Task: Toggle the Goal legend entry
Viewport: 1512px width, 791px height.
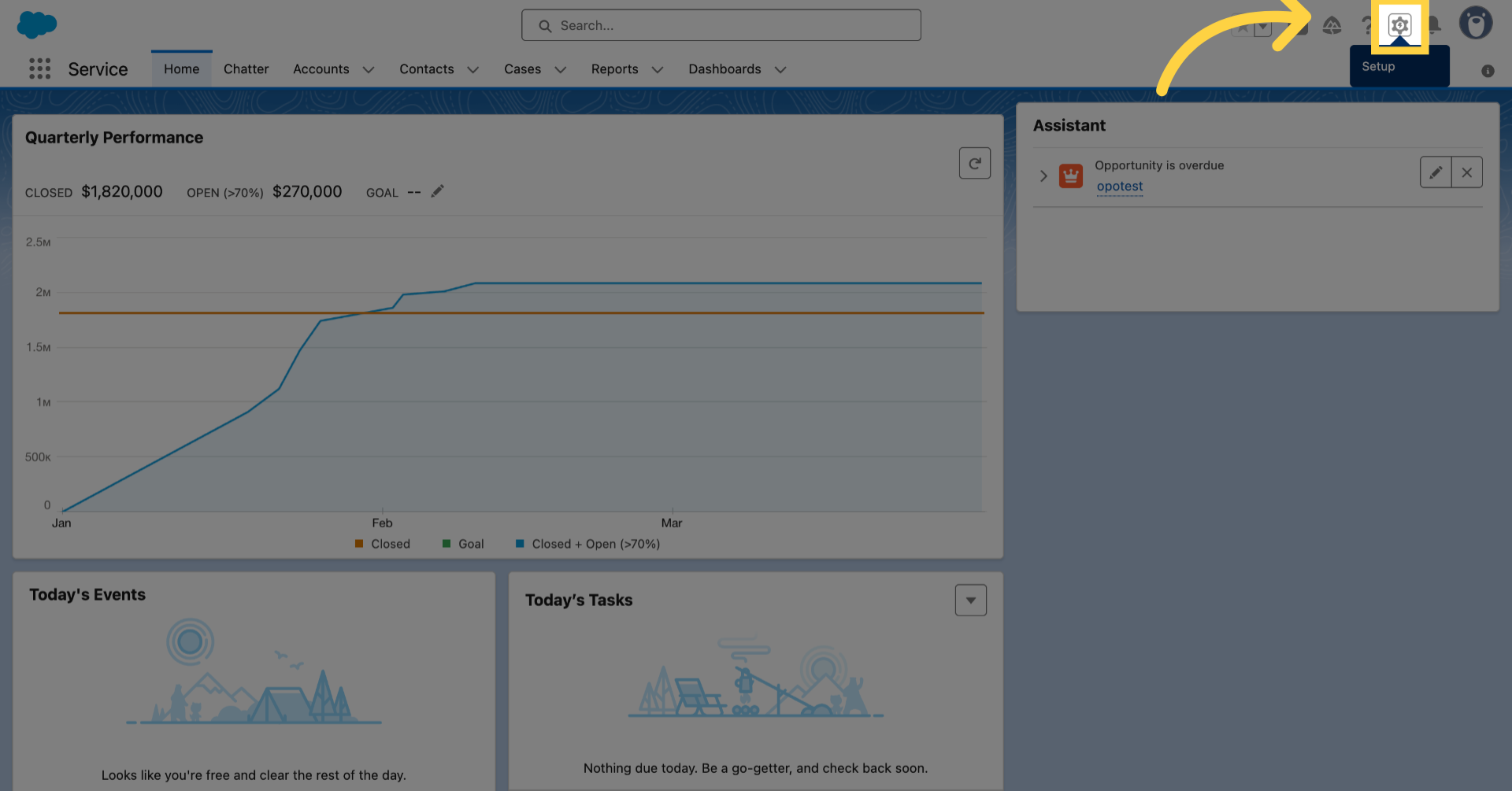Action: 463,544
